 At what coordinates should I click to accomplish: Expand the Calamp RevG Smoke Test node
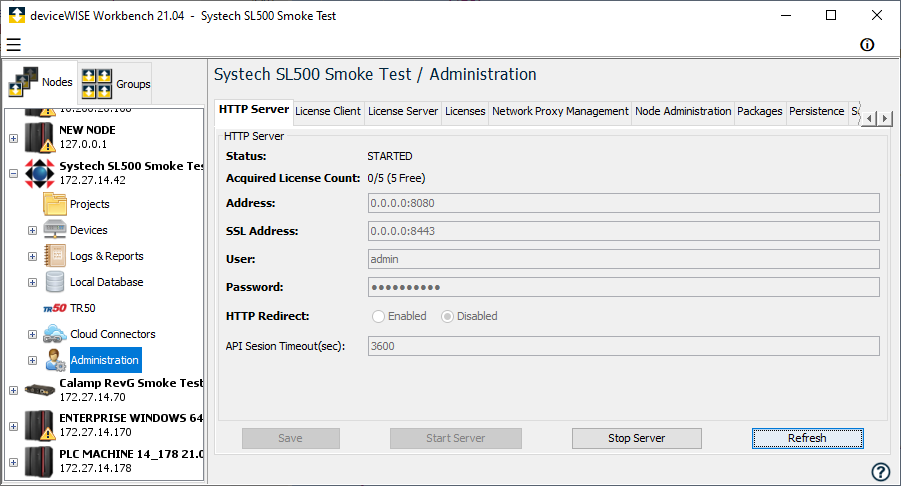(14, 391)
